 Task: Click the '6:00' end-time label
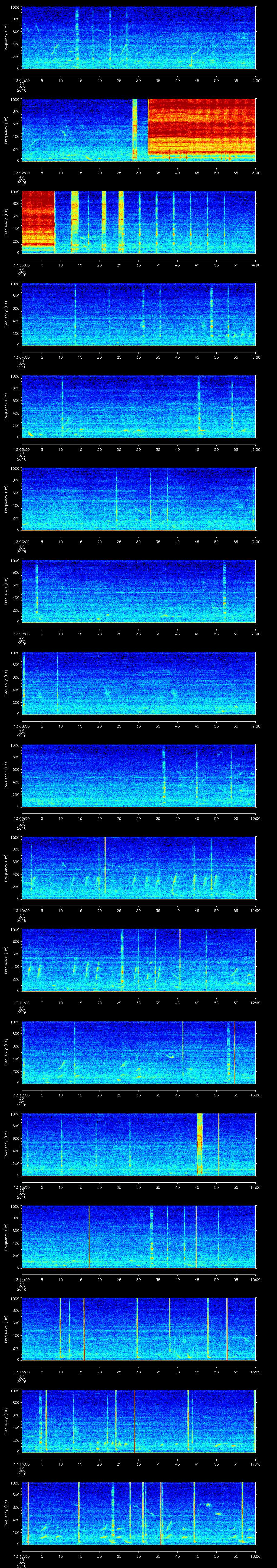256,449
